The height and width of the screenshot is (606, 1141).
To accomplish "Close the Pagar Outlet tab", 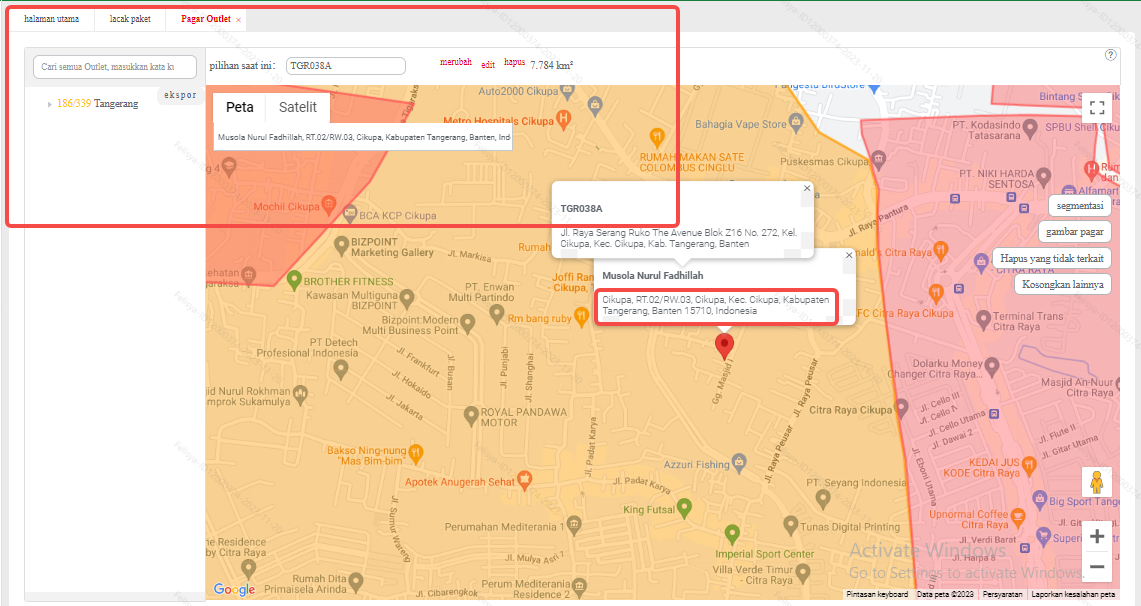I will [239, 20].
